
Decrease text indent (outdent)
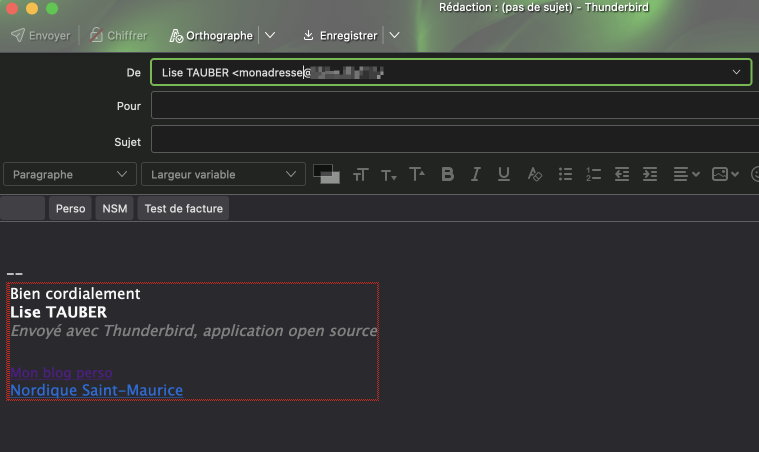(x=621, y=174)
